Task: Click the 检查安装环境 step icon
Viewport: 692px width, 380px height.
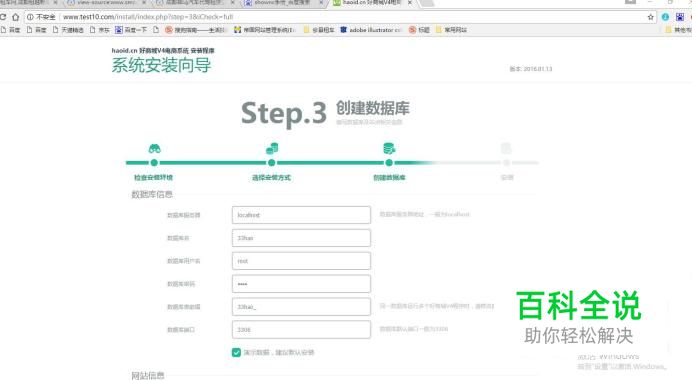Action: click(x=154, y=148)
